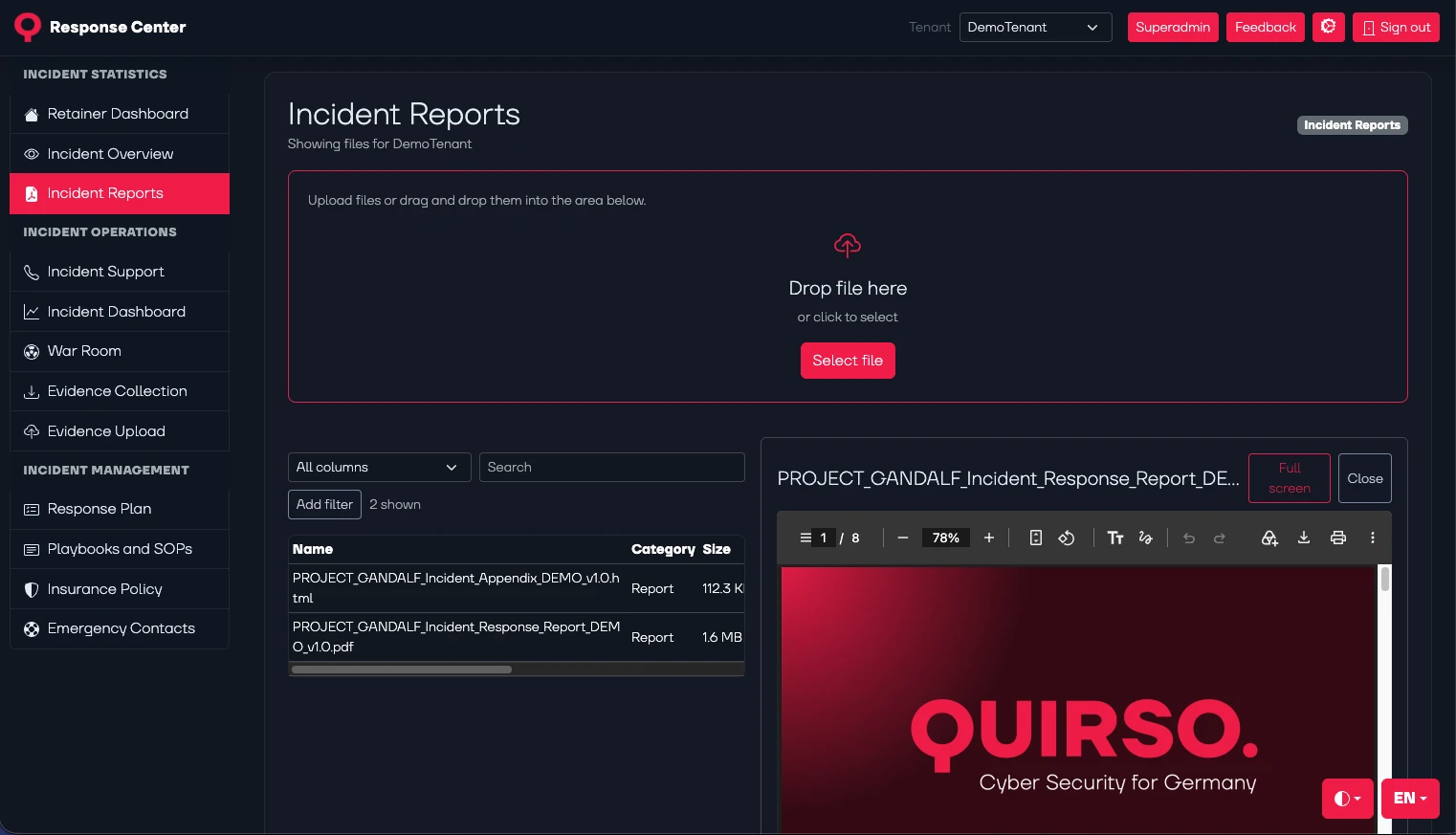Navigate to War Room section

tap(120, 351)
